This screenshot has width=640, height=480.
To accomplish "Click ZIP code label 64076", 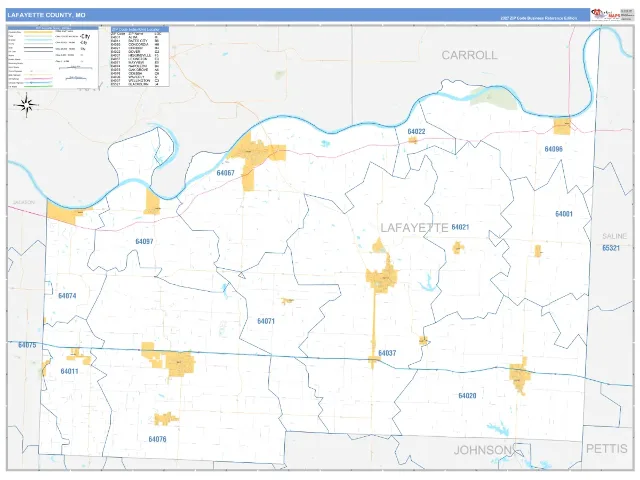I will [x=157, y=439].
